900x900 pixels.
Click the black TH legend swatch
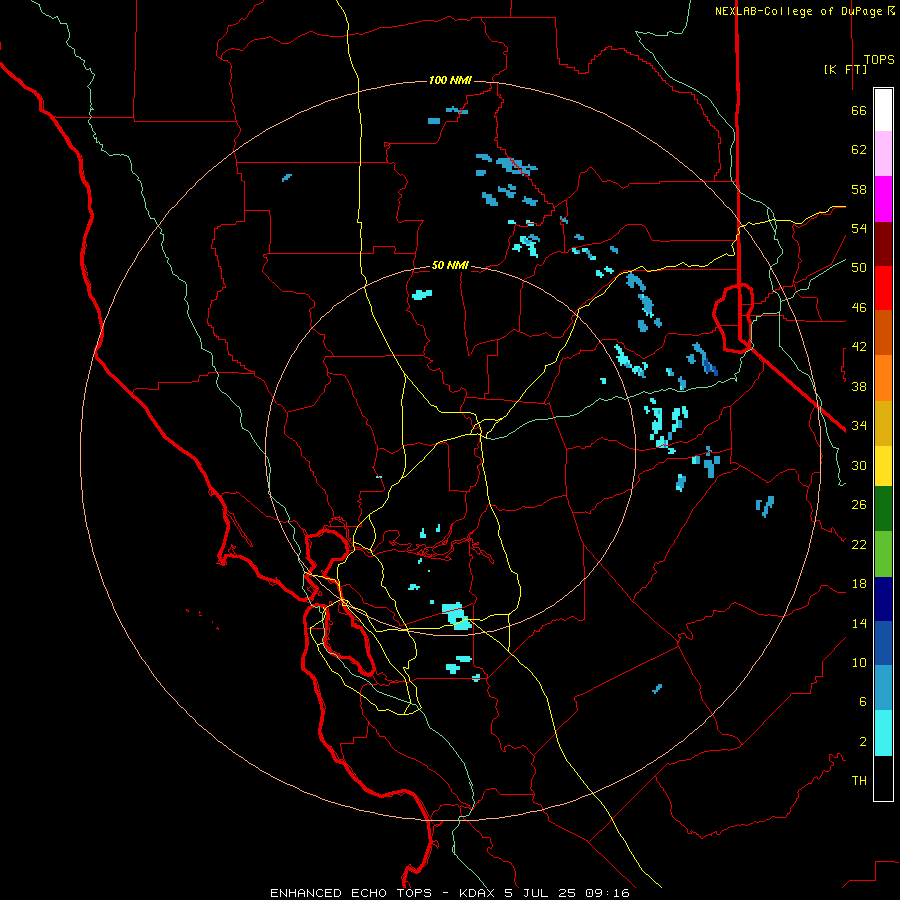pos(883,778)
